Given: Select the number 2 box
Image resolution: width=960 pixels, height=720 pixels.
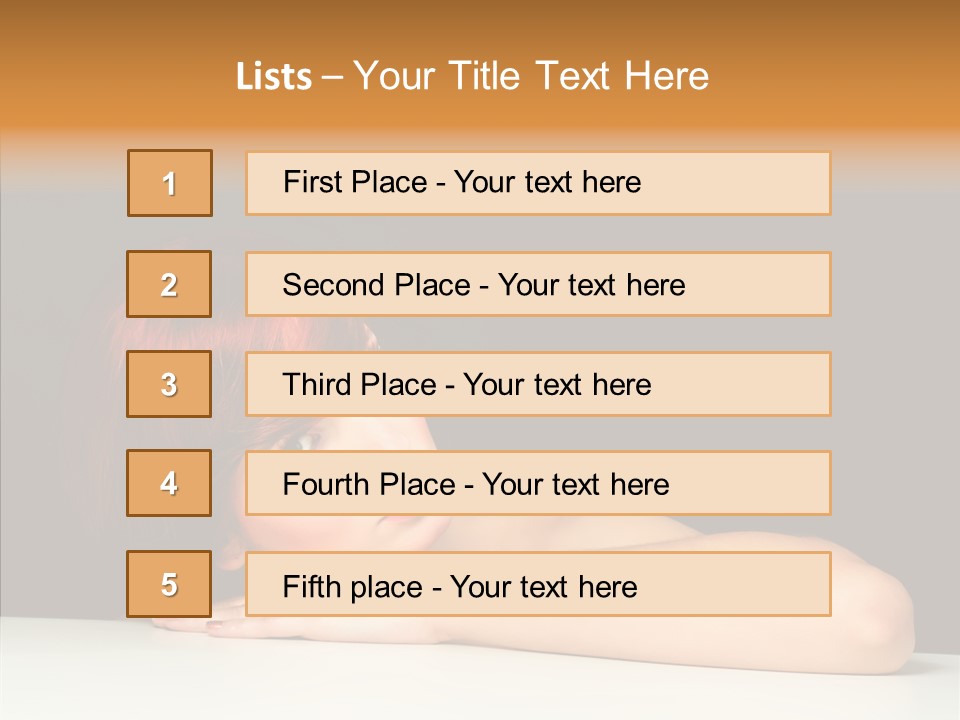Looking at the screenshot, I should 170,284.
